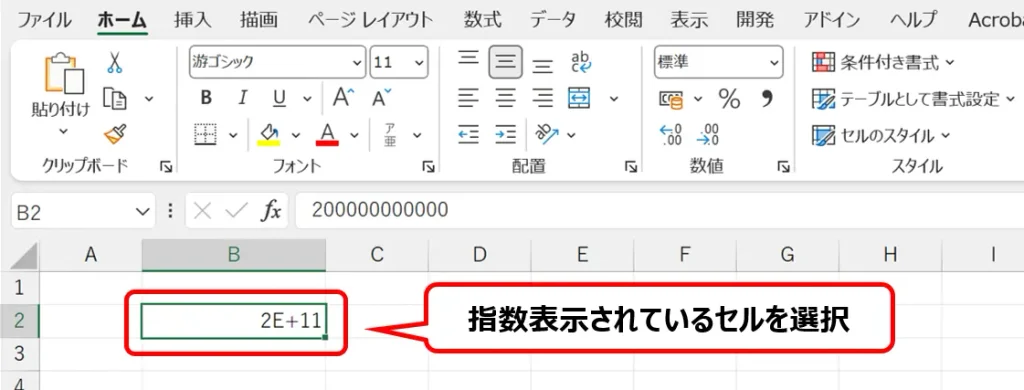Screen dimensions: 1024x390
Task: Click the insert function fx button
Action: coord(271,210)
